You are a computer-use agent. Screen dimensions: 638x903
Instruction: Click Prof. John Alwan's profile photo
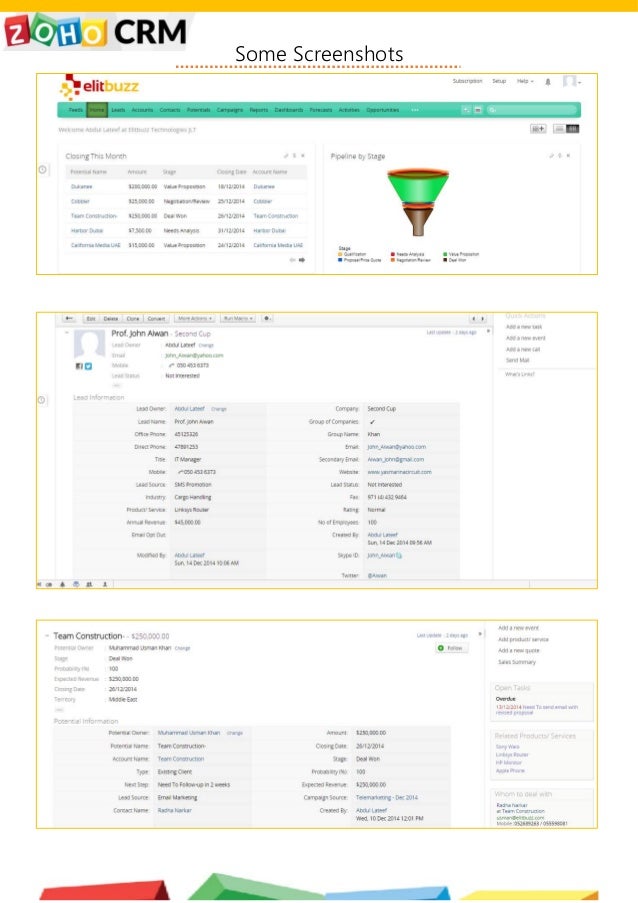coord(89,344)
